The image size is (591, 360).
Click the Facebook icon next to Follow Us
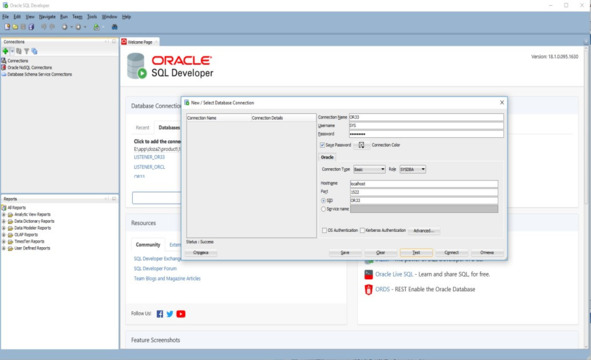pos(160,314)
